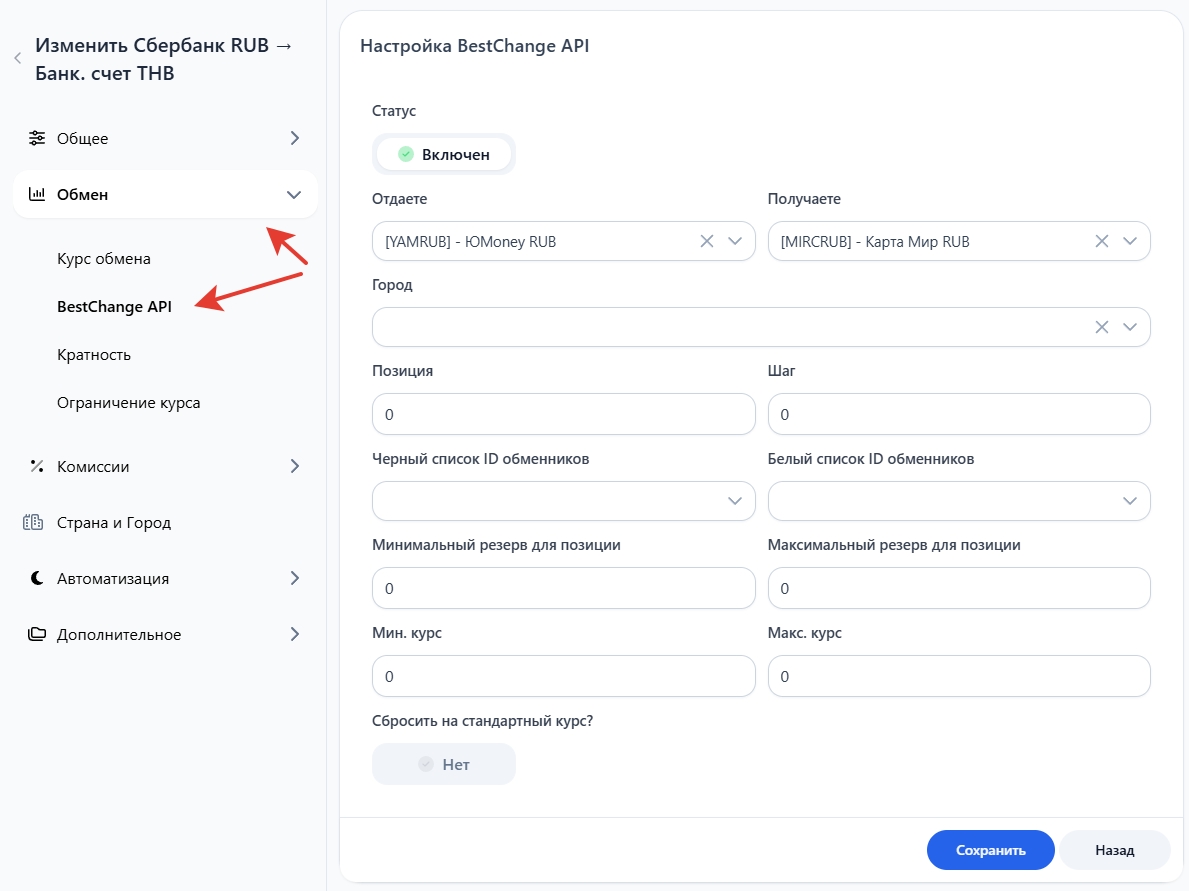This screenshot has height=891, width=1189.
Task: Click the chart icon next to Обмен
Action: (37, 194)
